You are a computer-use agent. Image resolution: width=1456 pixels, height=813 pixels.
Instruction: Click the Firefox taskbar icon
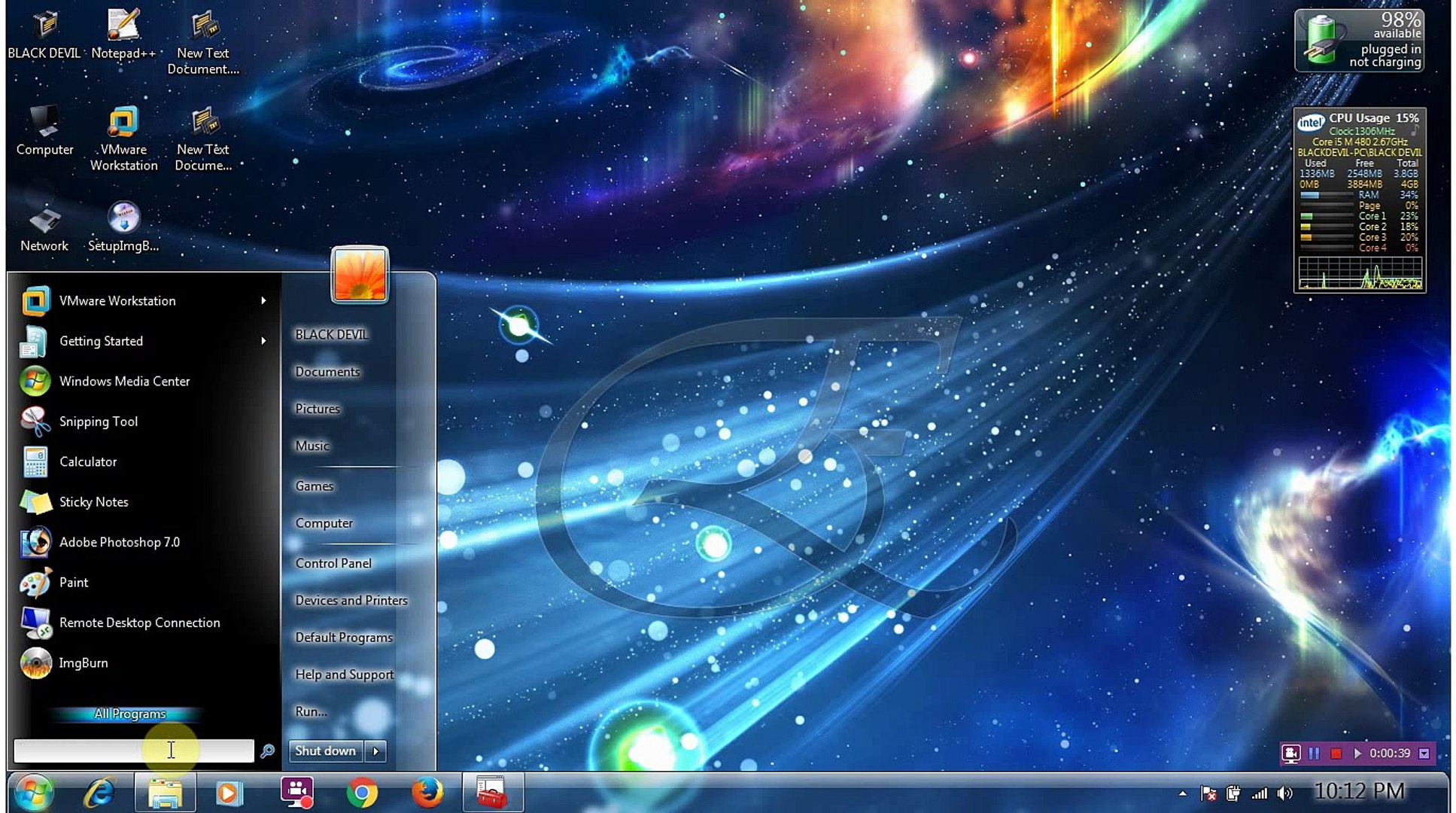click(x=427, y=793)
